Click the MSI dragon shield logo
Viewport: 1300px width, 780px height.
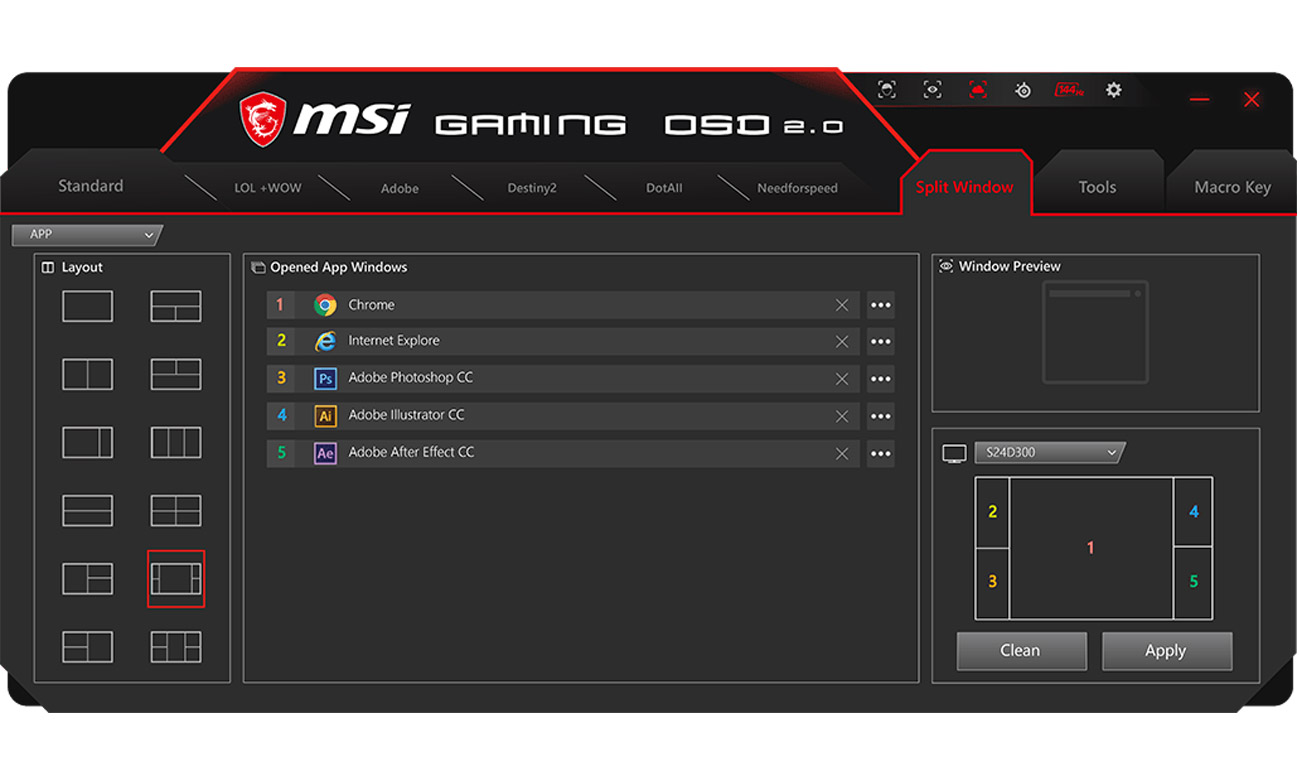point(263,120)
